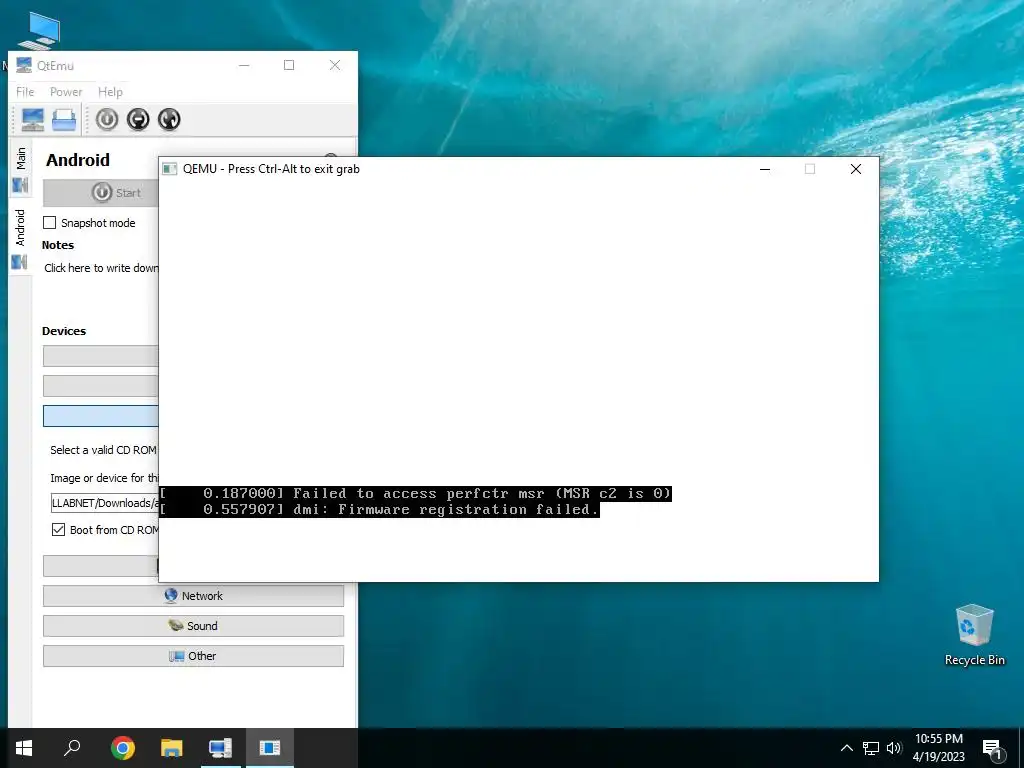Enable the Snapshot mode checkbox

tap(50, 223)
